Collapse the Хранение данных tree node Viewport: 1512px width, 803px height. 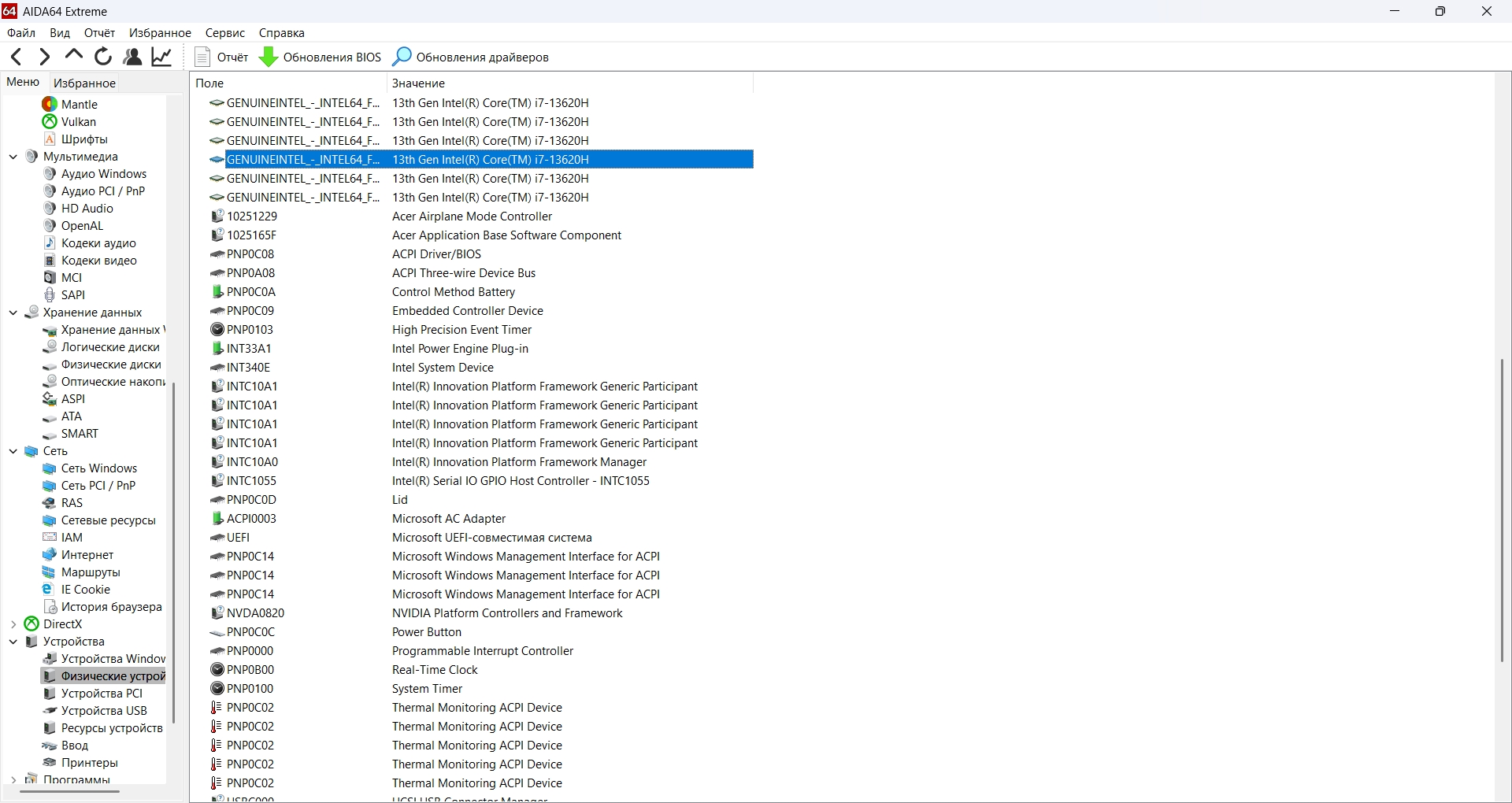coord(13,313)
